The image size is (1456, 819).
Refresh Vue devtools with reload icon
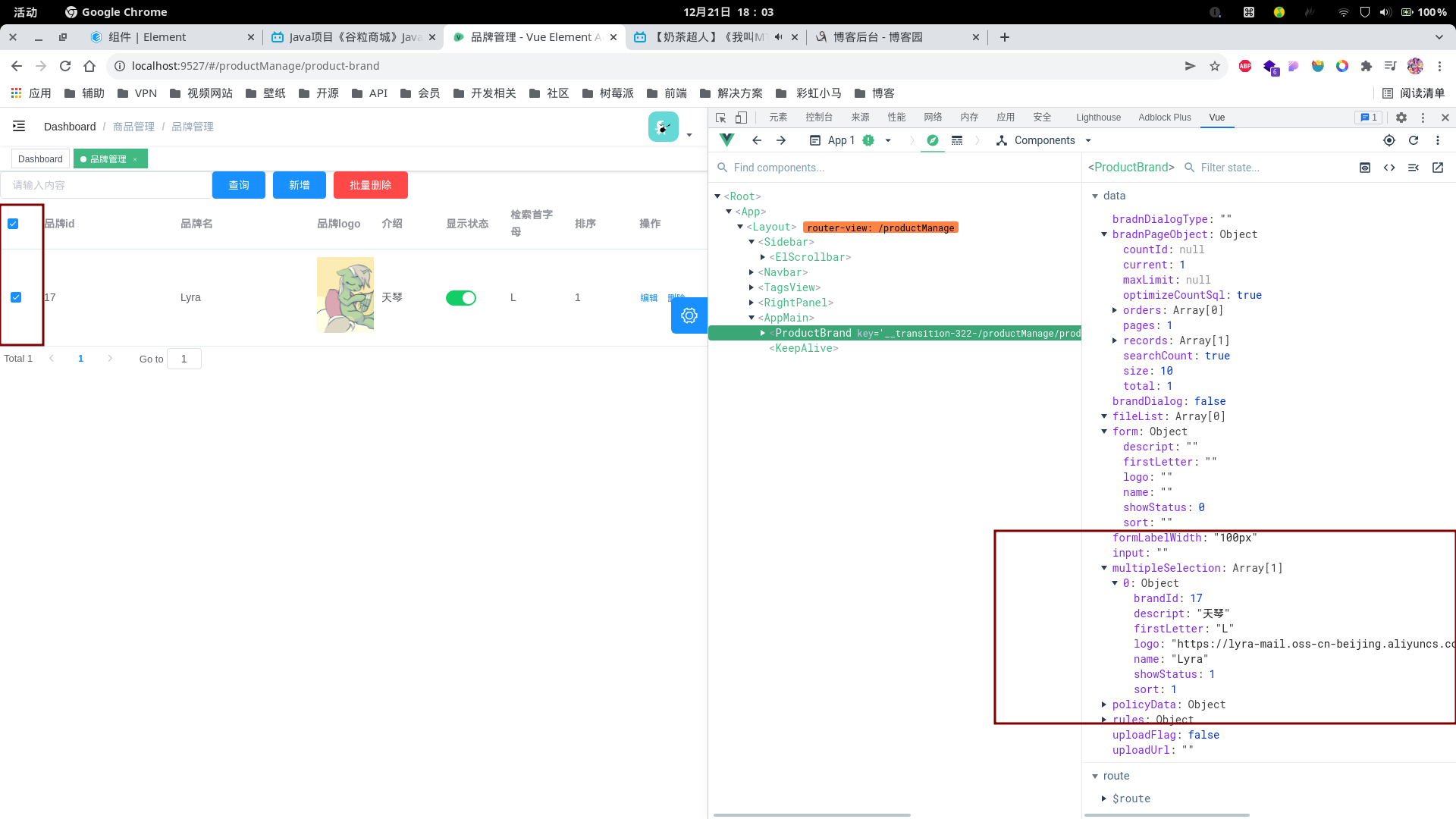point(1414,140)
